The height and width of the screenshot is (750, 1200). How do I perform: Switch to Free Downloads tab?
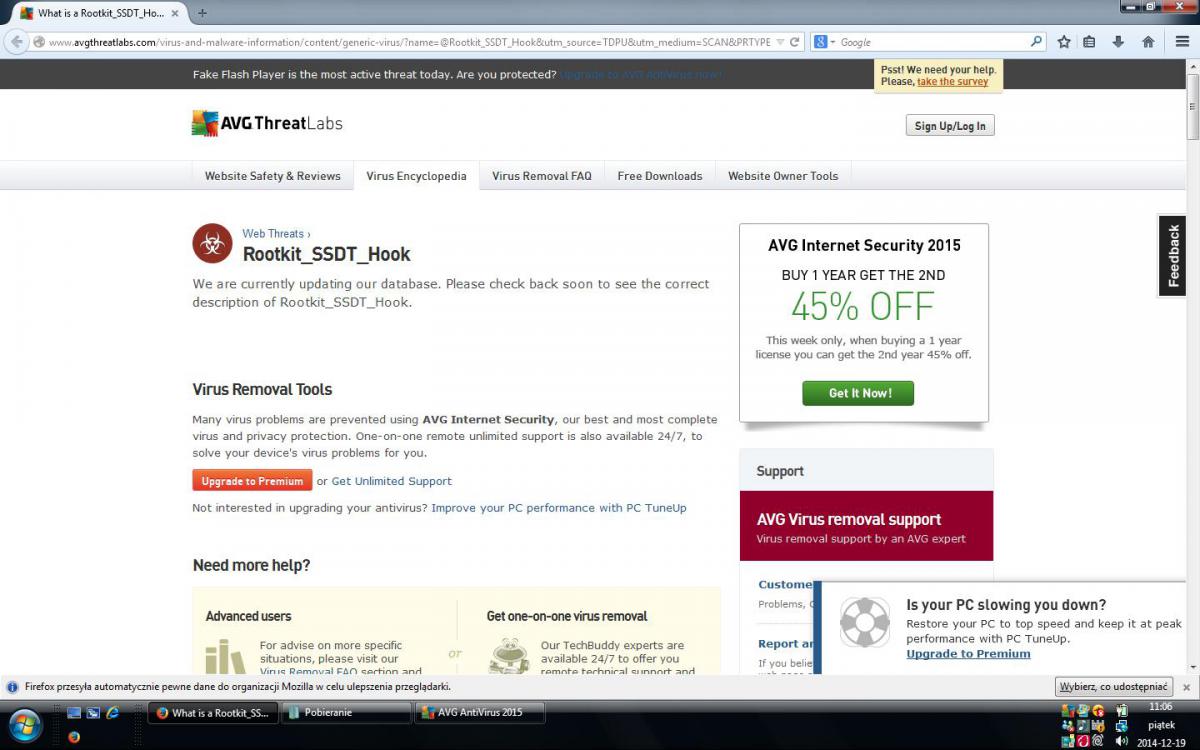[x=660, y=176]
